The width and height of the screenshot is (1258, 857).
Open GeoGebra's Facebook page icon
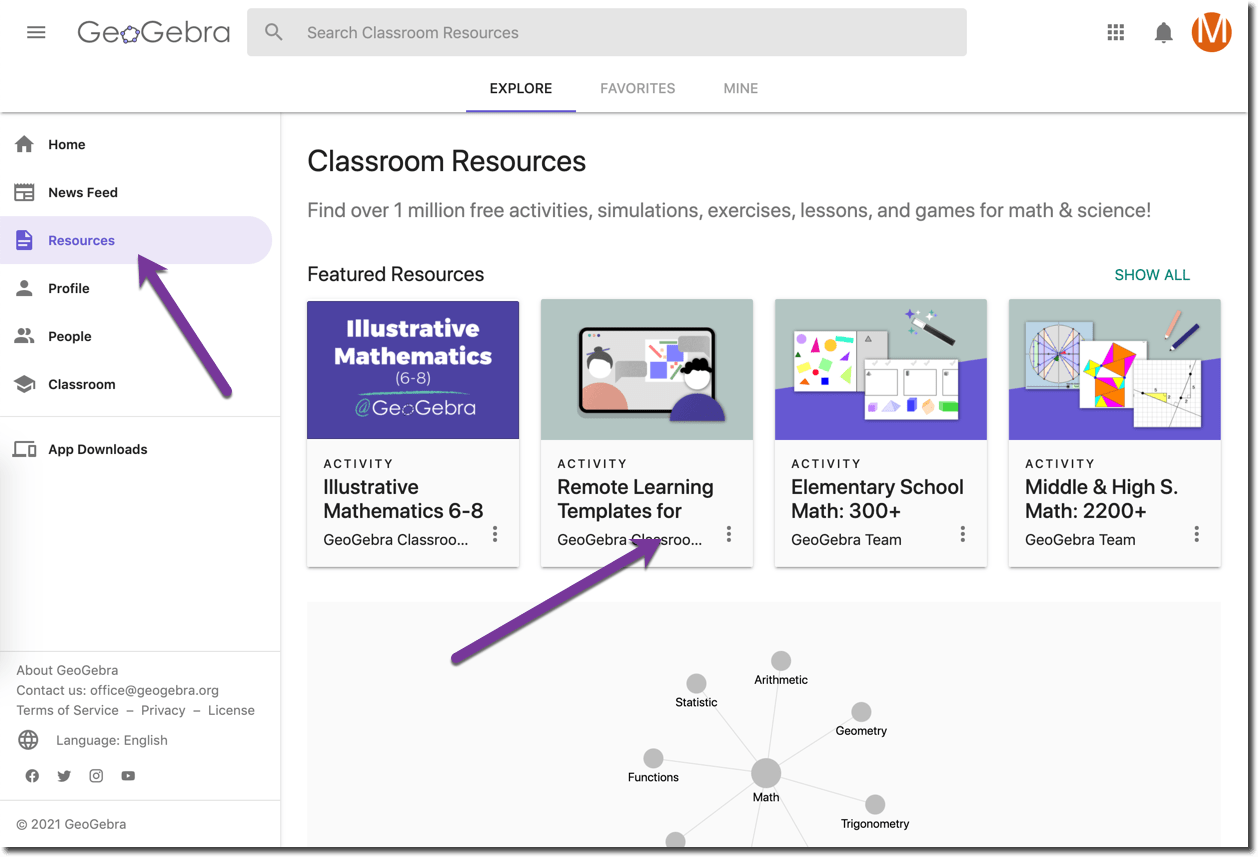pos(32,776)
